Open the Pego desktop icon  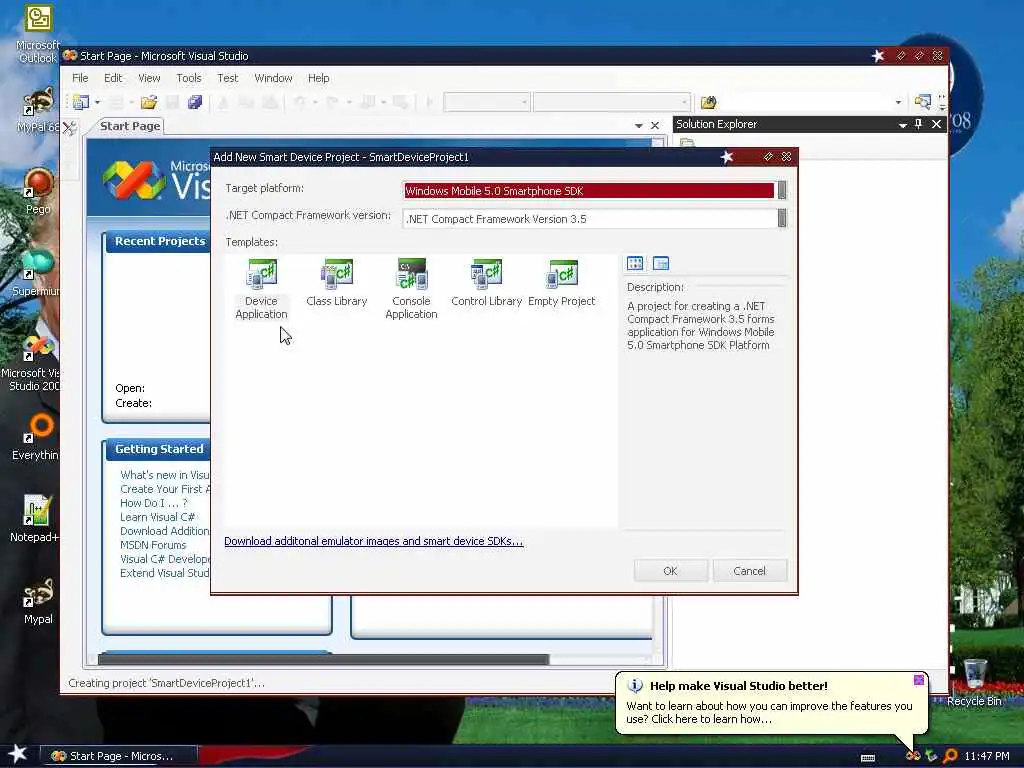tap(38, 191)
